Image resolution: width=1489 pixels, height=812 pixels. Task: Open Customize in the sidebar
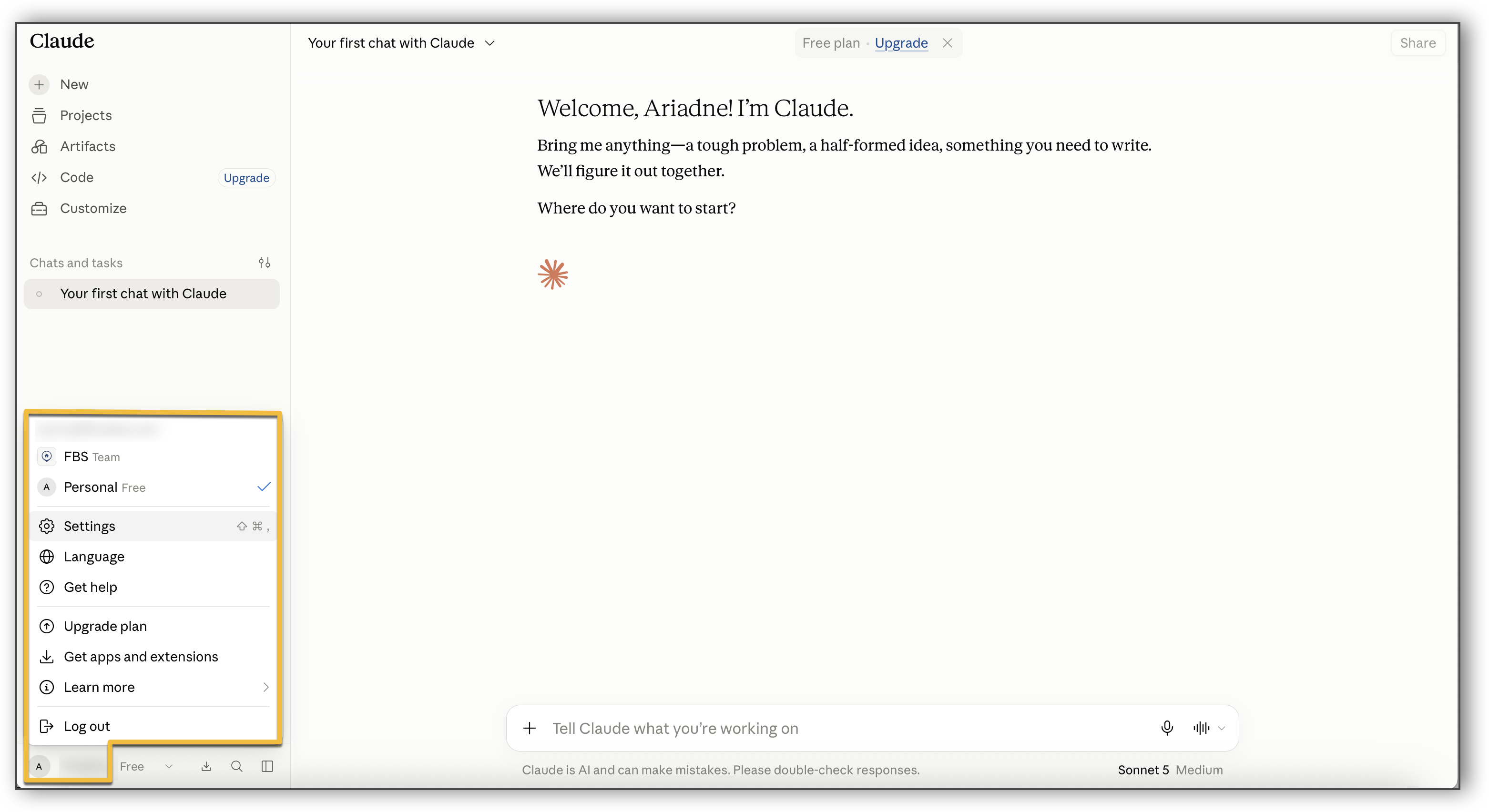93,209
